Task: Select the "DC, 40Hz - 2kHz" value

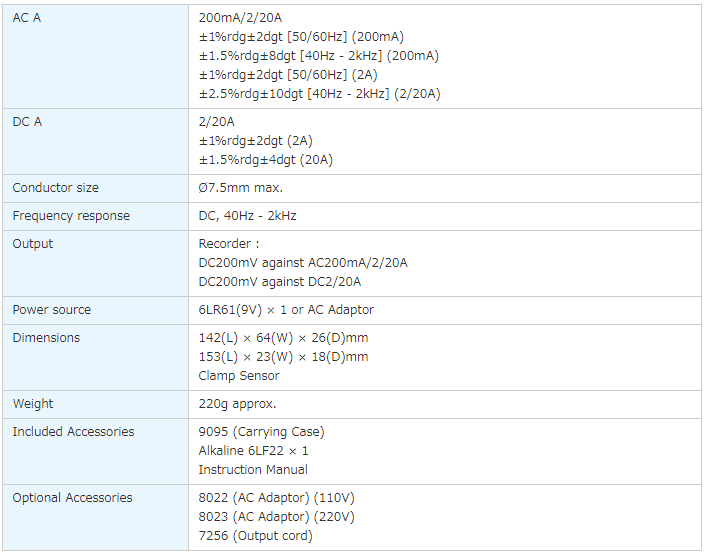Action: [x=248, y=216]
